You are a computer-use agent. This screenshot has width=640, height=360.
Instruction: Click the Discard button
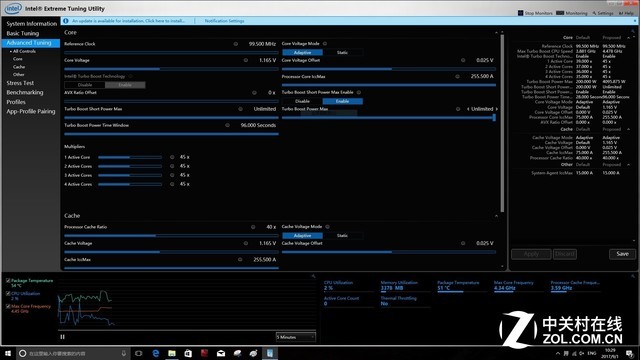click(x=565, y=254)
